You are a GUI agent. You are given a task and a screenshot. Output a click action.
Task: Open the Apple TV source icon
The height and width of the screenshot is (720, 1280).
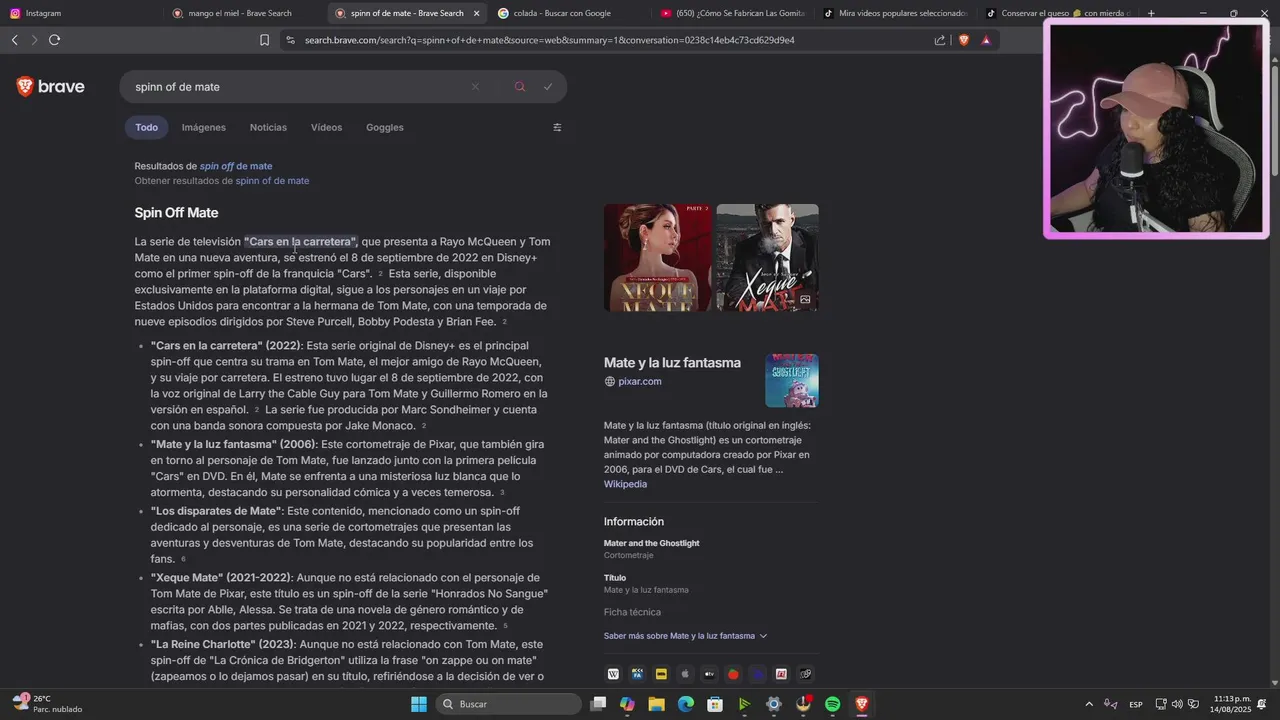click(709, 674)
